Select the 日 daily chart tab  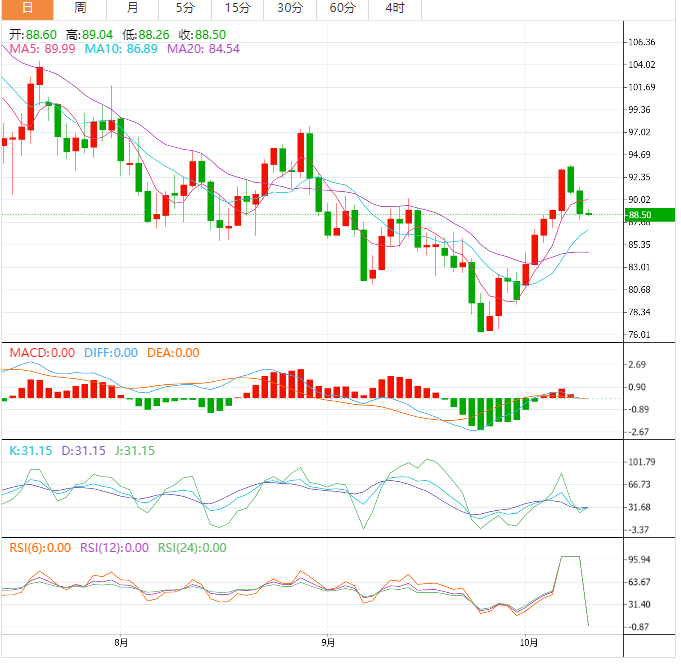pos(27,9)
